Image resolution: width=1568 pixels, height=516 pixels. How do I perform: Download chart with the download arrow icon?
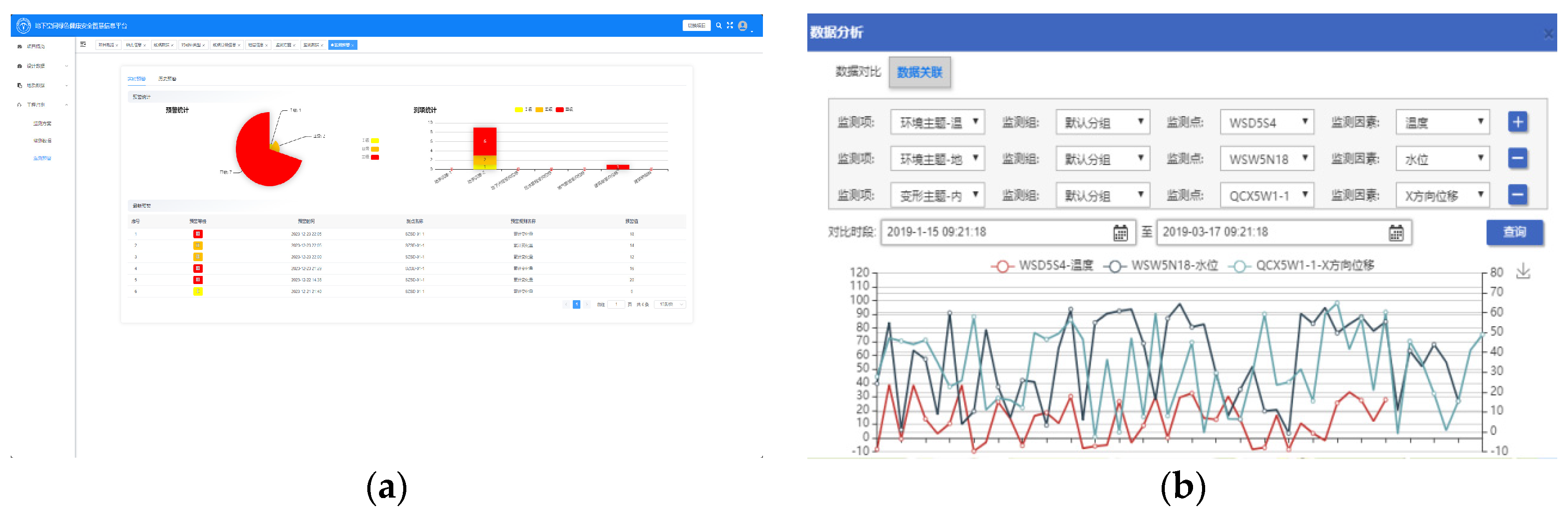pyautogui.click(x=1523, y=271)
